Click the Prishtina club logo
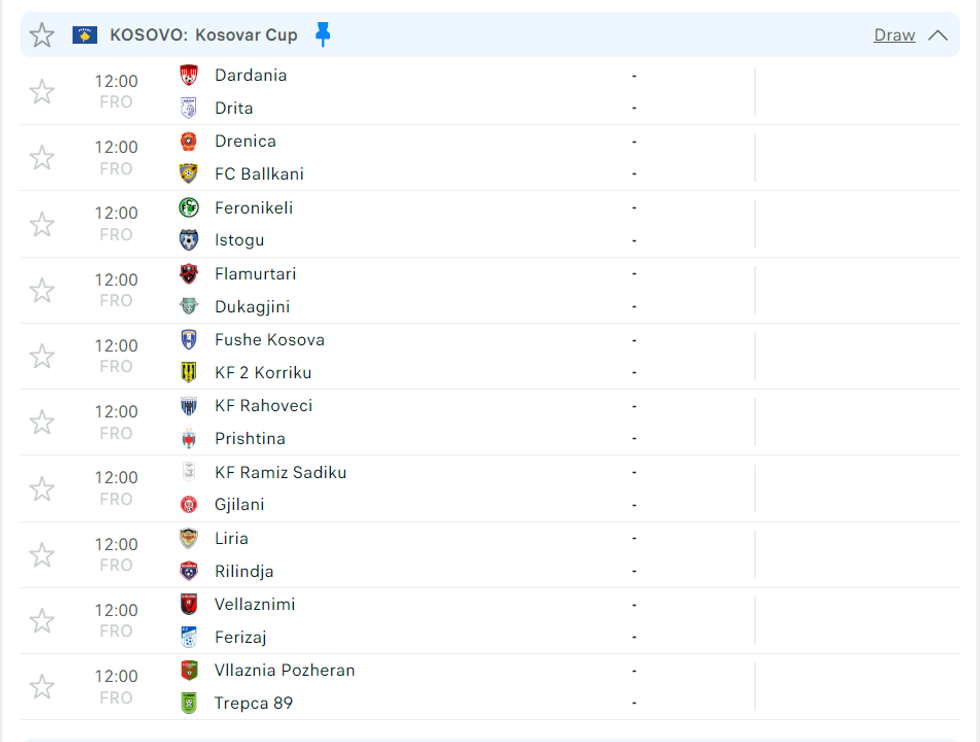Image resolution: width=980 pixels, height=742 pixels. click(188, 439)
